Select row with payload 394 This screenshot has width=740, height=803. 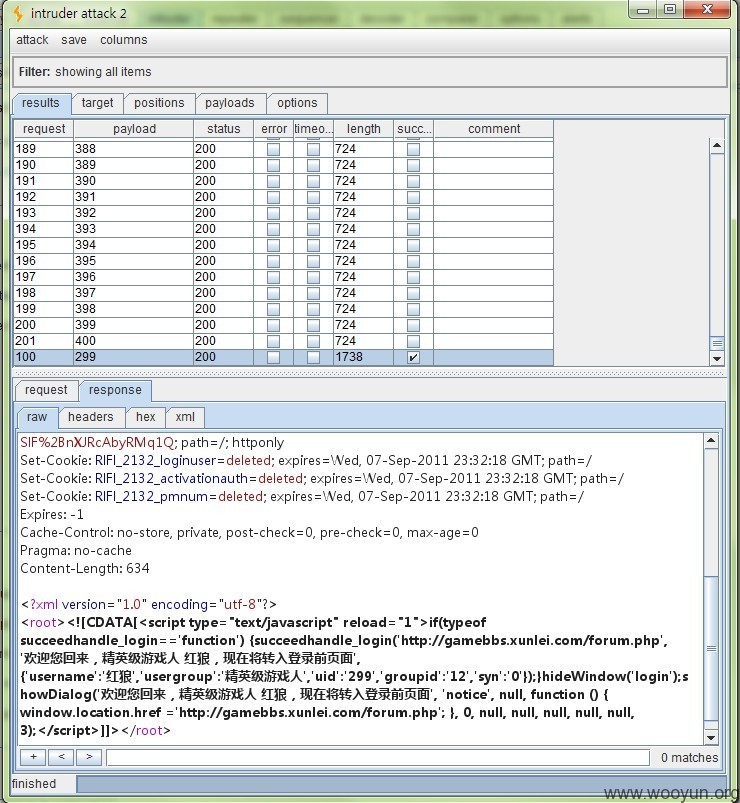pyautogui.click(x=284, y=245)
